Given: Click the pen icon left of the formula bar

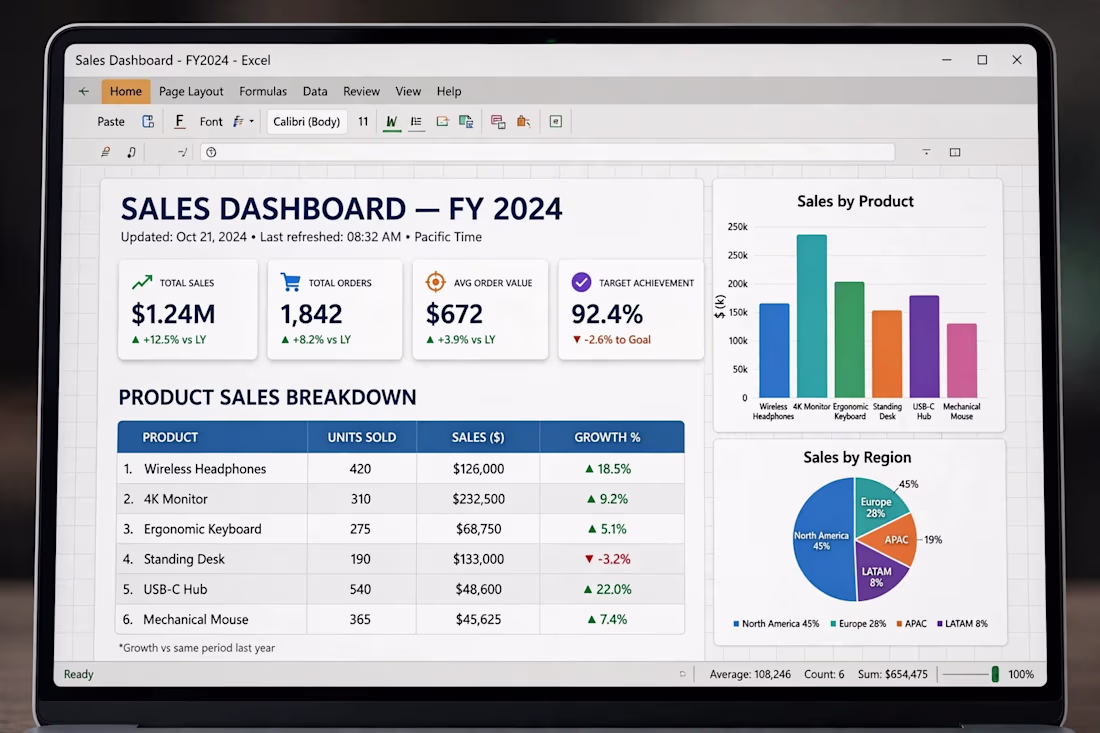Looking at the screenshot, I should [105, 152].
